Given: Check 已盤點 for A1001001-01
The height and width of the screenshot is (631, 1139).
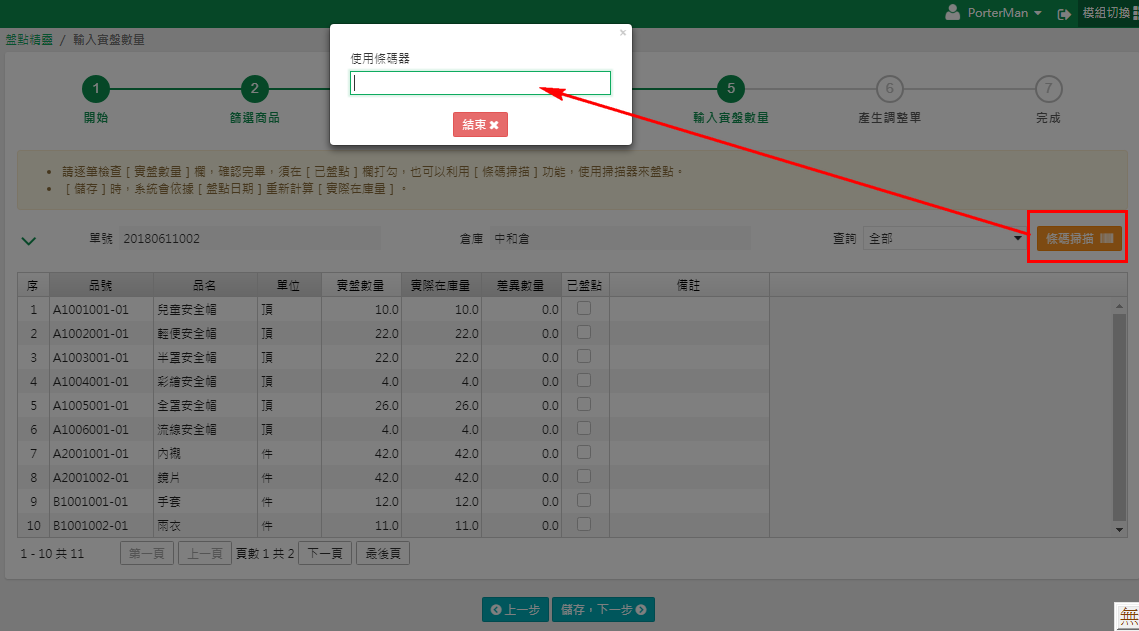Looking at the screenshot, I should tap(583, 309).
